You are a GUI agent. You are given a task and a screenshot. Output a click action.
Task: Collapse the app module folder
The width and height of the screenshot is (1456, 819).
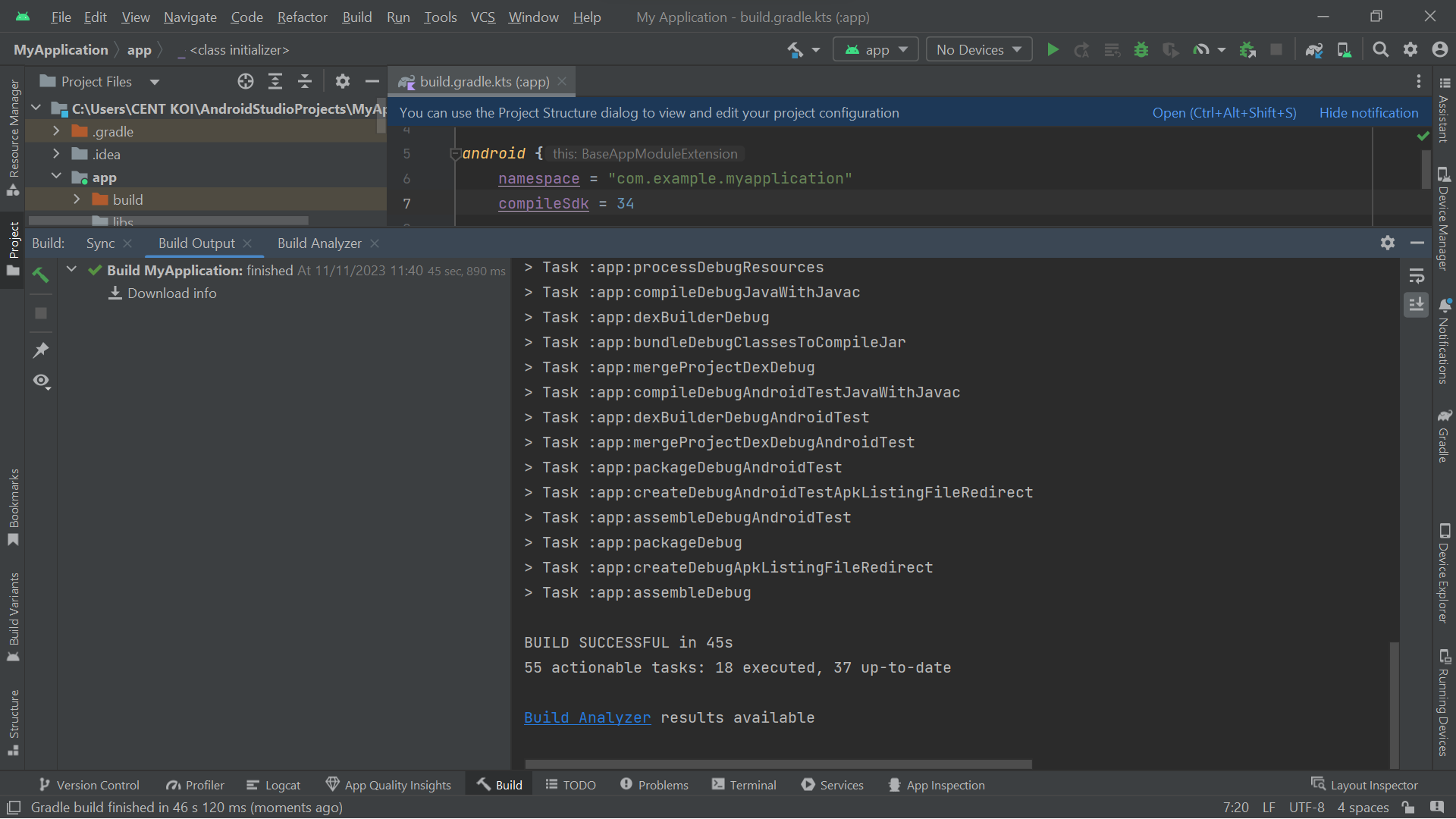(x=56, y=177)
